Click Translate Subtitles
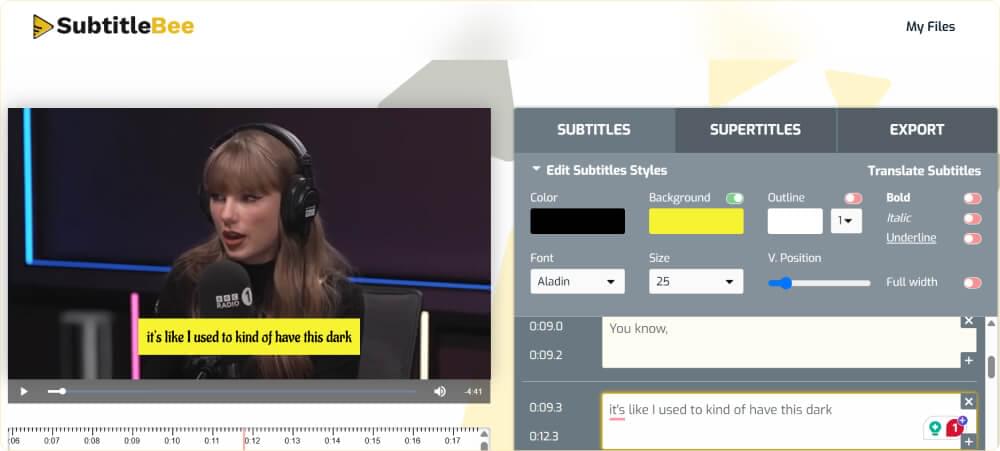The image size is (1000, 451). pos(924,170)
